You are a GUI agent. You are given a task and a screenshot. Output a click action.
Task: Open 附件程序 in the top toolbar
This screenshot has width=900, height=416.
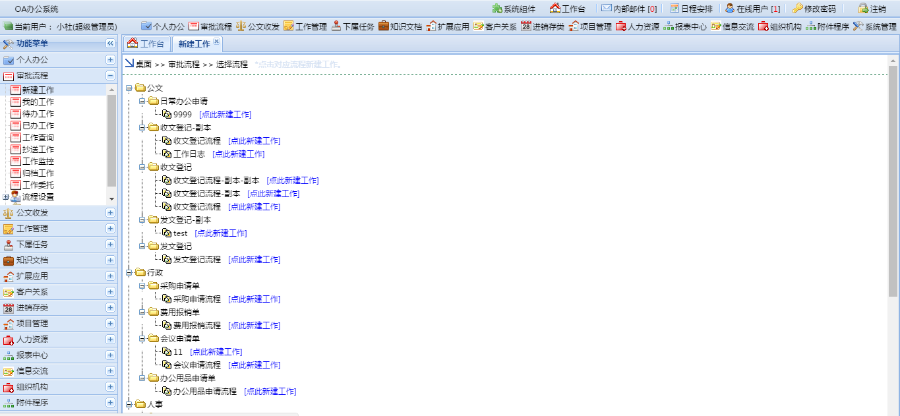[827, 26]
